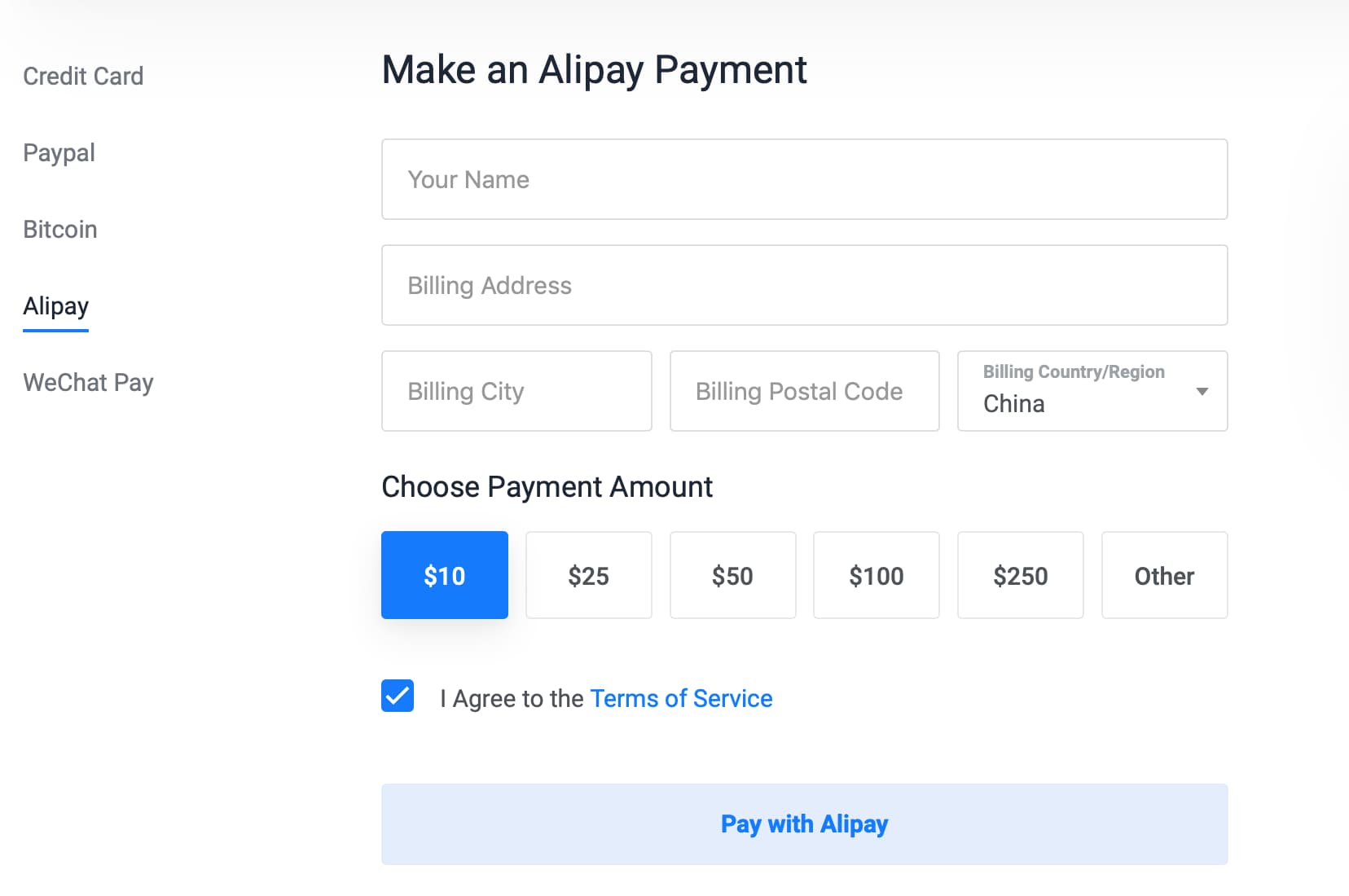Click into the Billing City field
This screenshot has height=896, width=1349.
[x=516, y=391]
